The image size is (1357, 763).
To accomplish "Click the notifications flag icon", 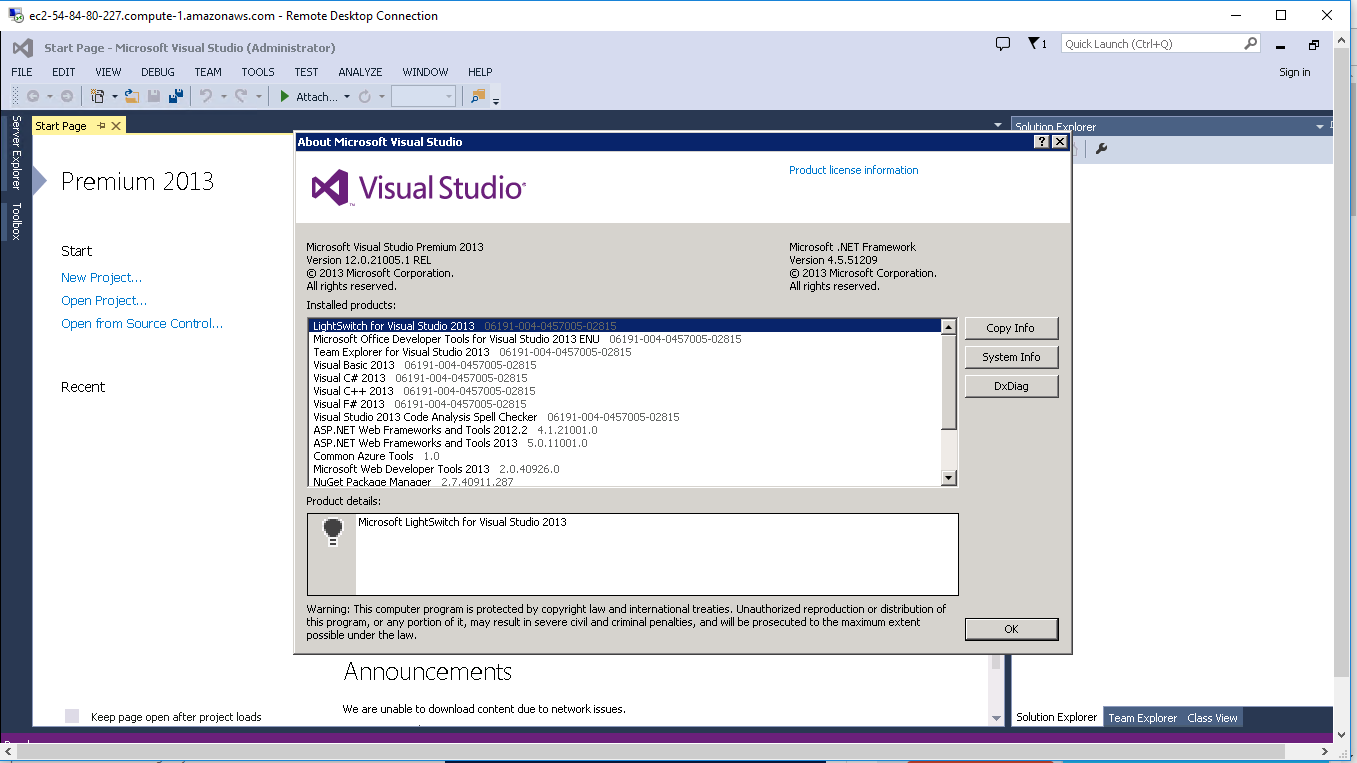I will click(1035, 44).
